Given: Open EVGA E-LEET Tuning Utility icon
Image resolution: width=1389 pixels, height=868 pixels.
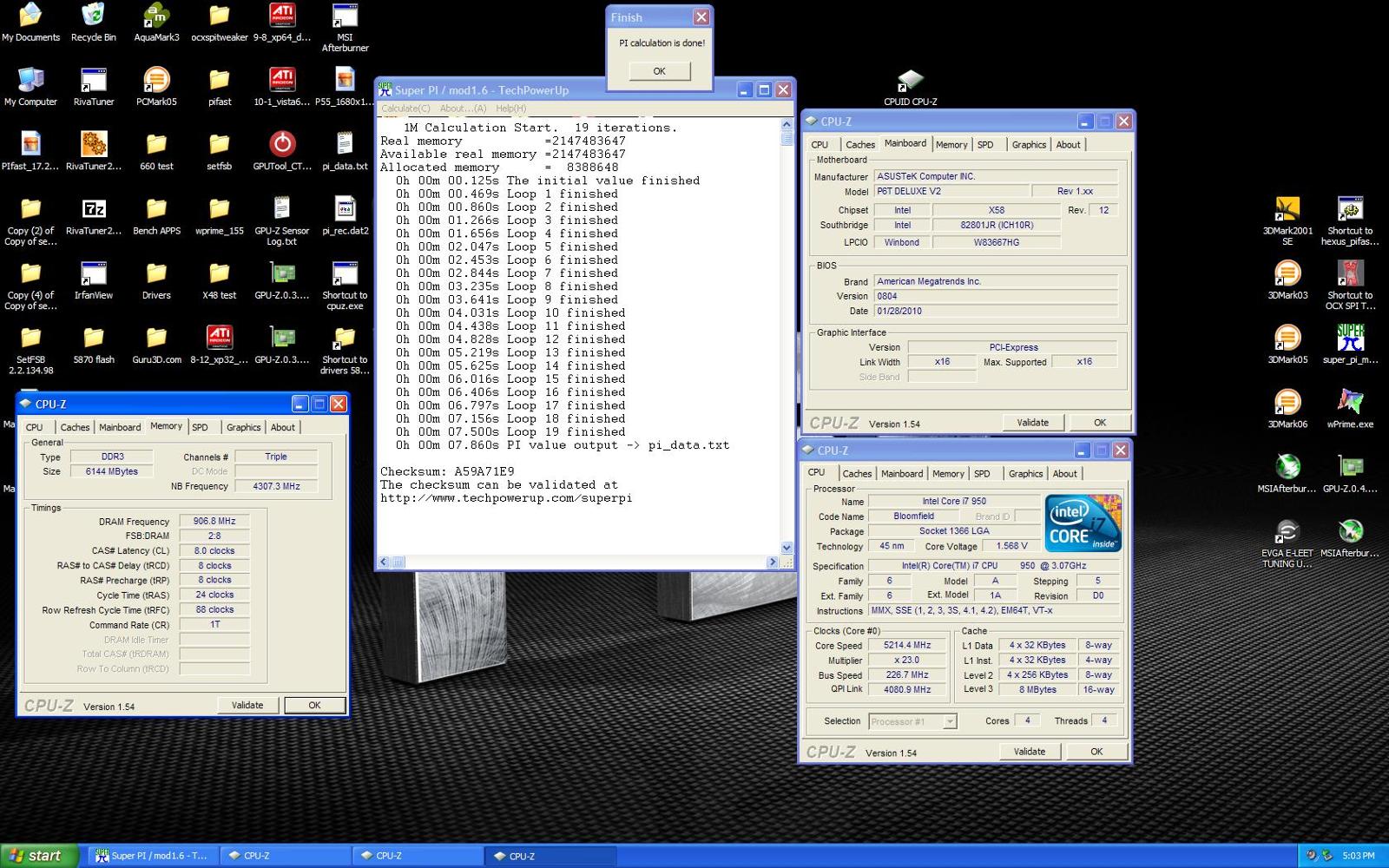Looking at the screenshot, I should pyautogui.click(x=1287, y=543).
